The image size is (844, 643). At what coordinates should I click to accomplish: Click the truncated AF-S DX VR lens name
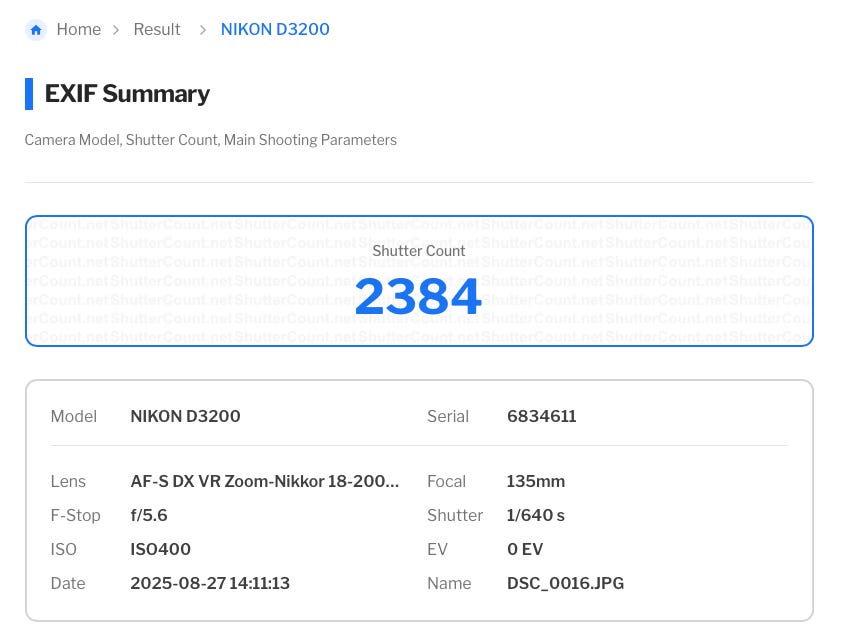tap(264, 482)
